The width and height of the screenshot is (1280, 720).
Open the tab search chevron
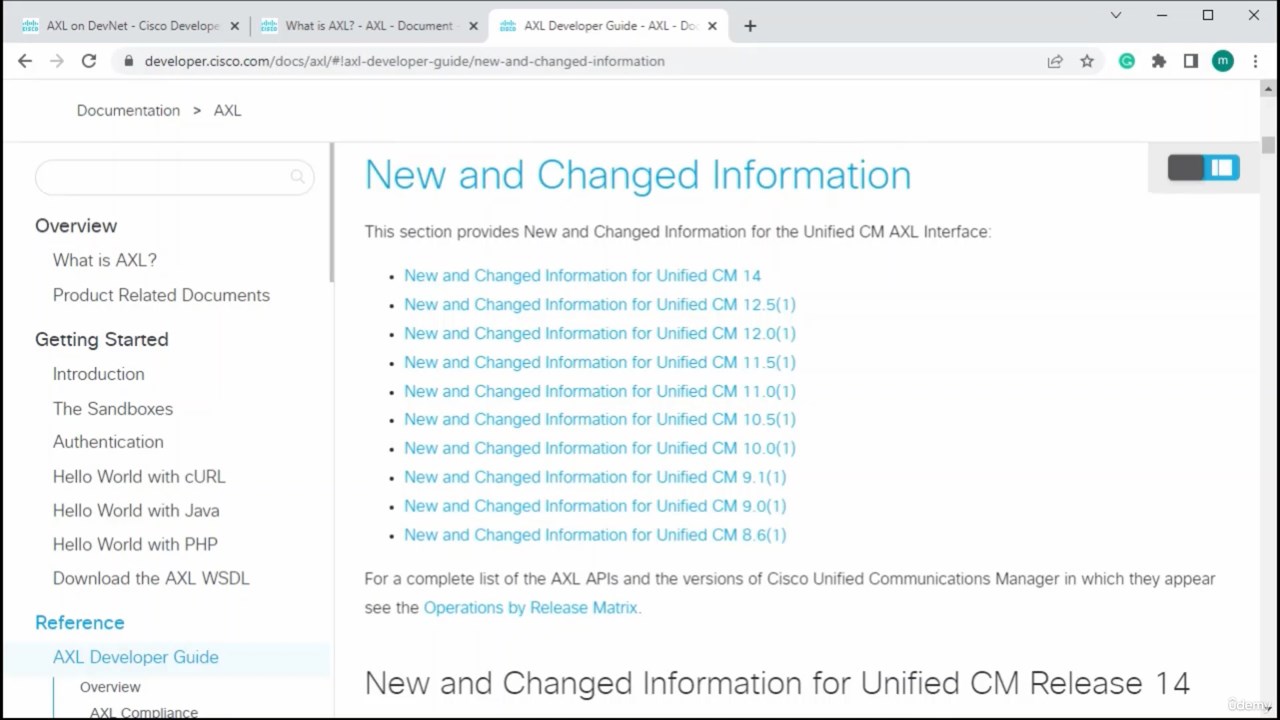[x=1116, y=15]
